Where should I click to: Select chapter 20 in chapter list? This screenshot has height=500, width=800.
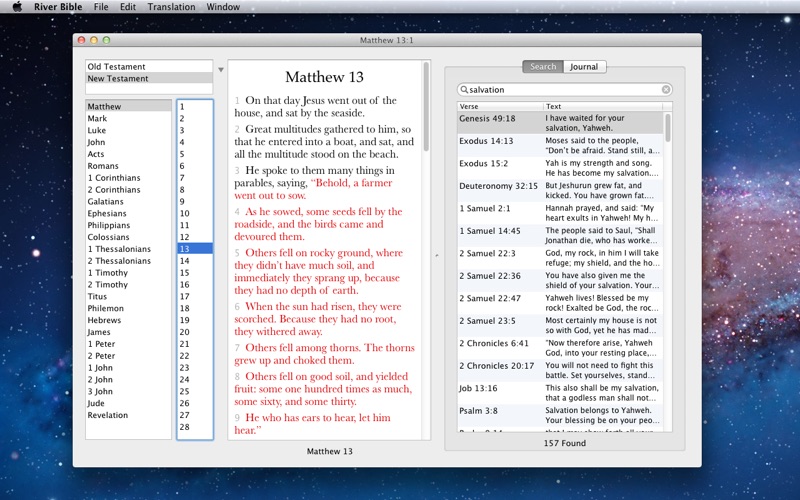184,332
